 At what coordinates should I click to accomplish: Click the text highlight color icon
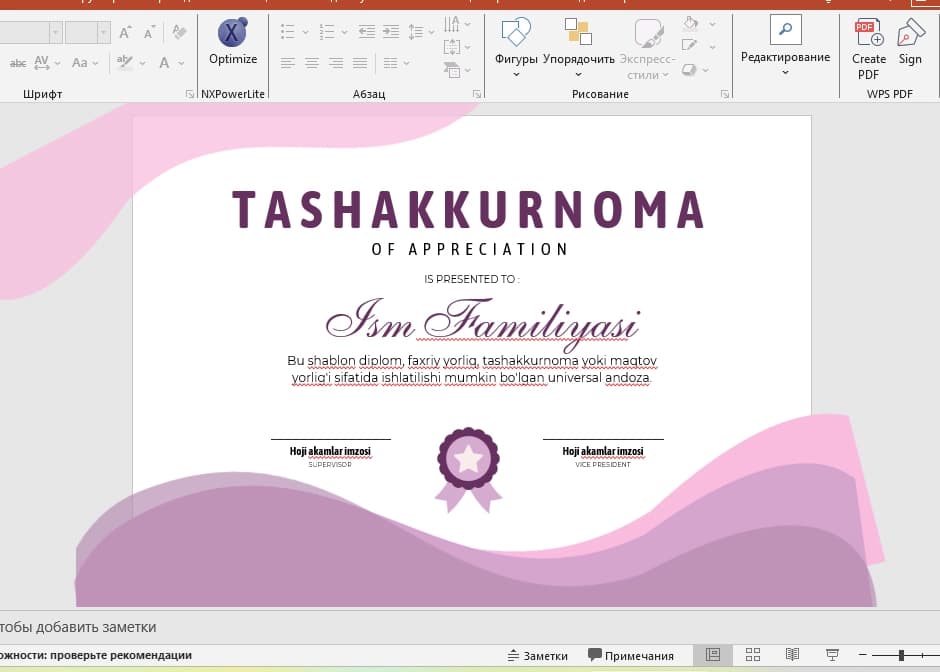tap(125, 62)
